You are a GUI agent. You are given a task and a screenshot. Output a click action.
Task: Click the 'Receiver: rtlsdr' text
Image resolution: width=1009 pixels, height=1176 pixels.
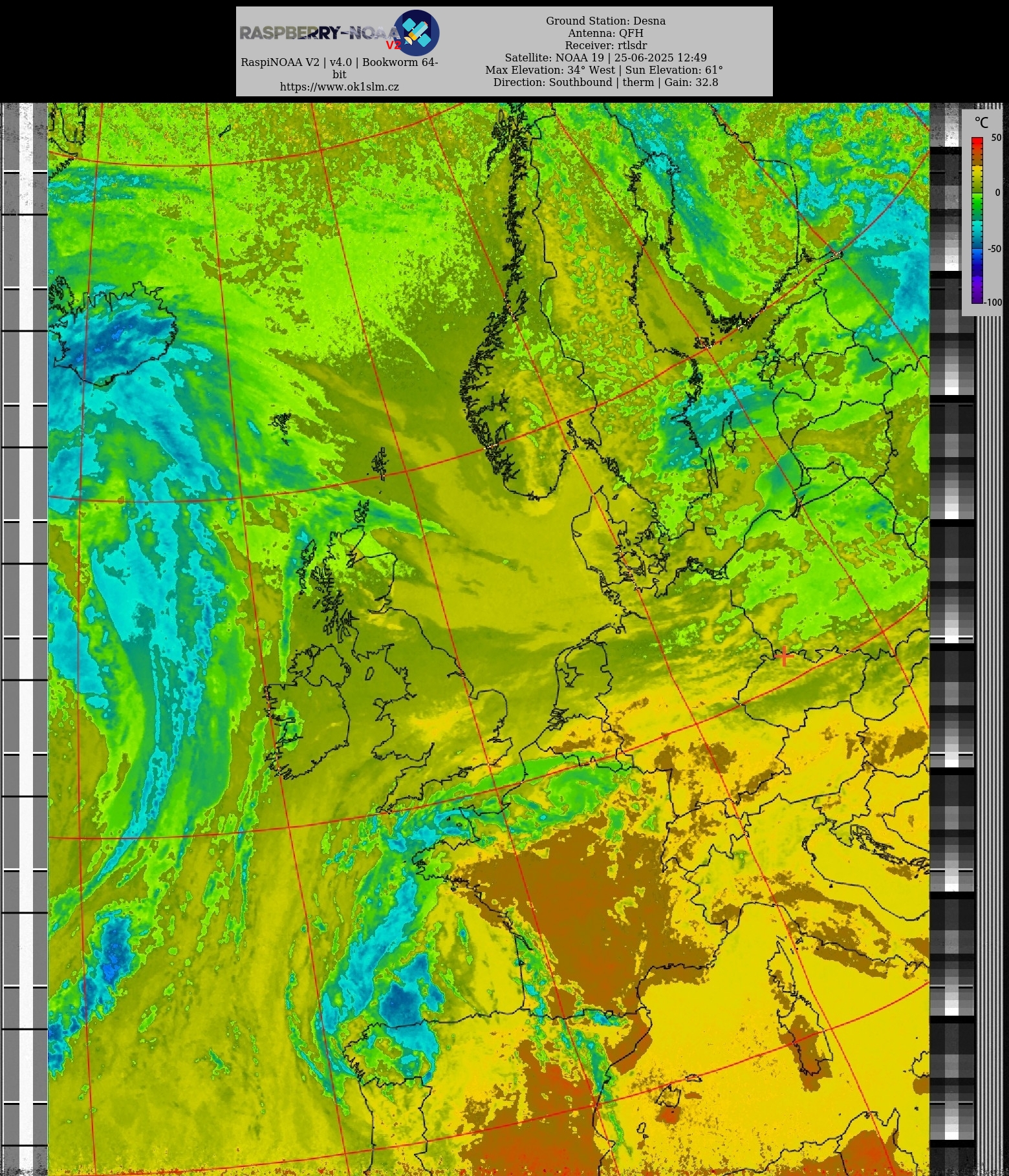[605, 45]
